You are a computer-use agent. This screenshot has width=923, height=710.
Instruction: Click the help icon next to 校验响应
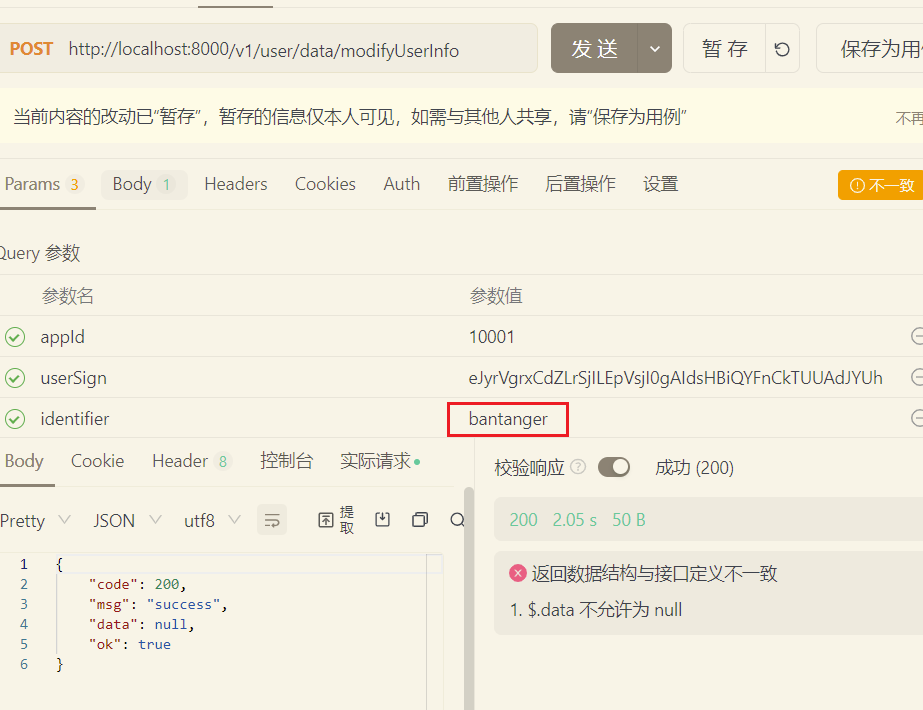578,467
